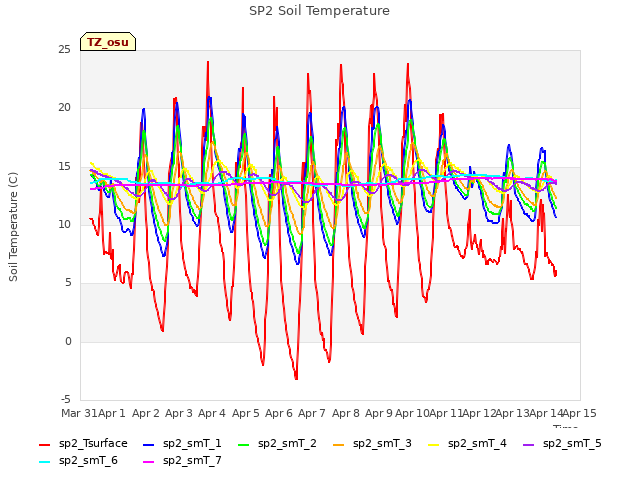The height and width of the screenshot is (480, 640).
Task: Click the purple sp2_smT_5 legend swatch
Action: tap(529, 444)
